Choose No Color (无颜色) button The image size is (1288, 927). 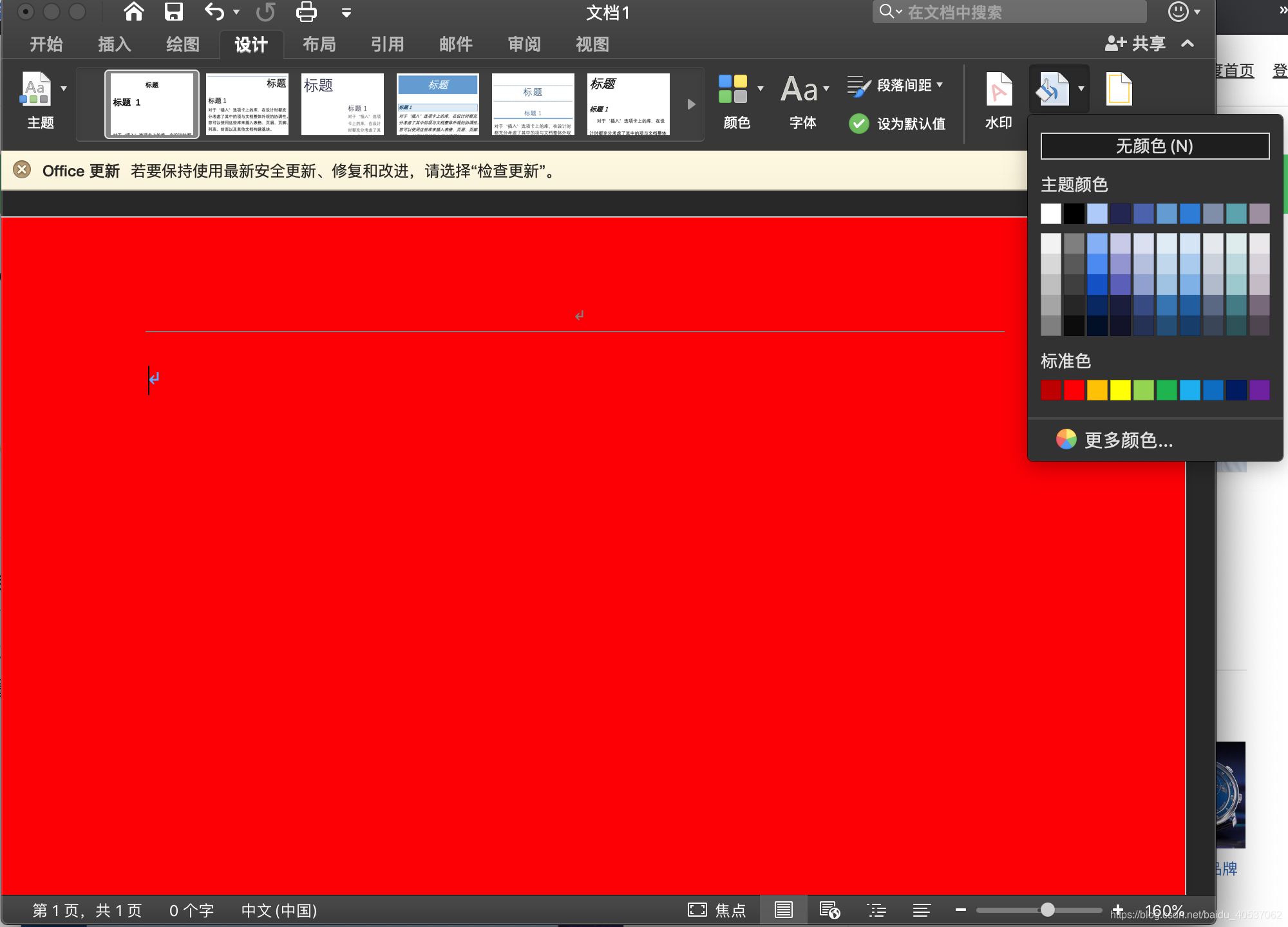click(1155, 146)
